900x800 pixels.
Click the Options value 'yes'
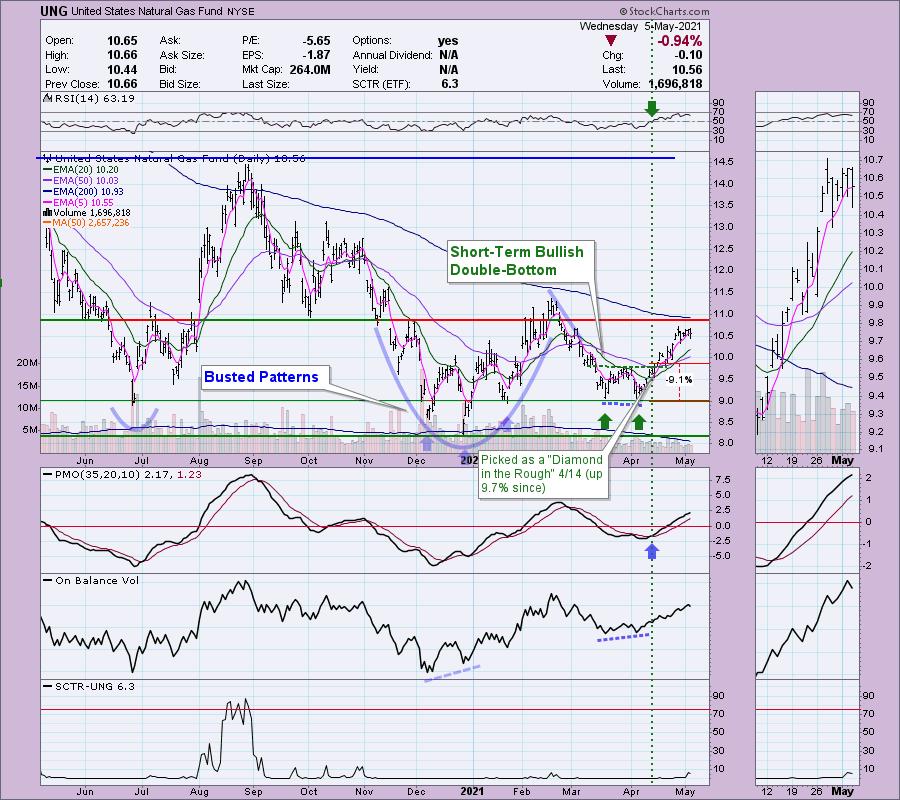[x=448, y=41]
